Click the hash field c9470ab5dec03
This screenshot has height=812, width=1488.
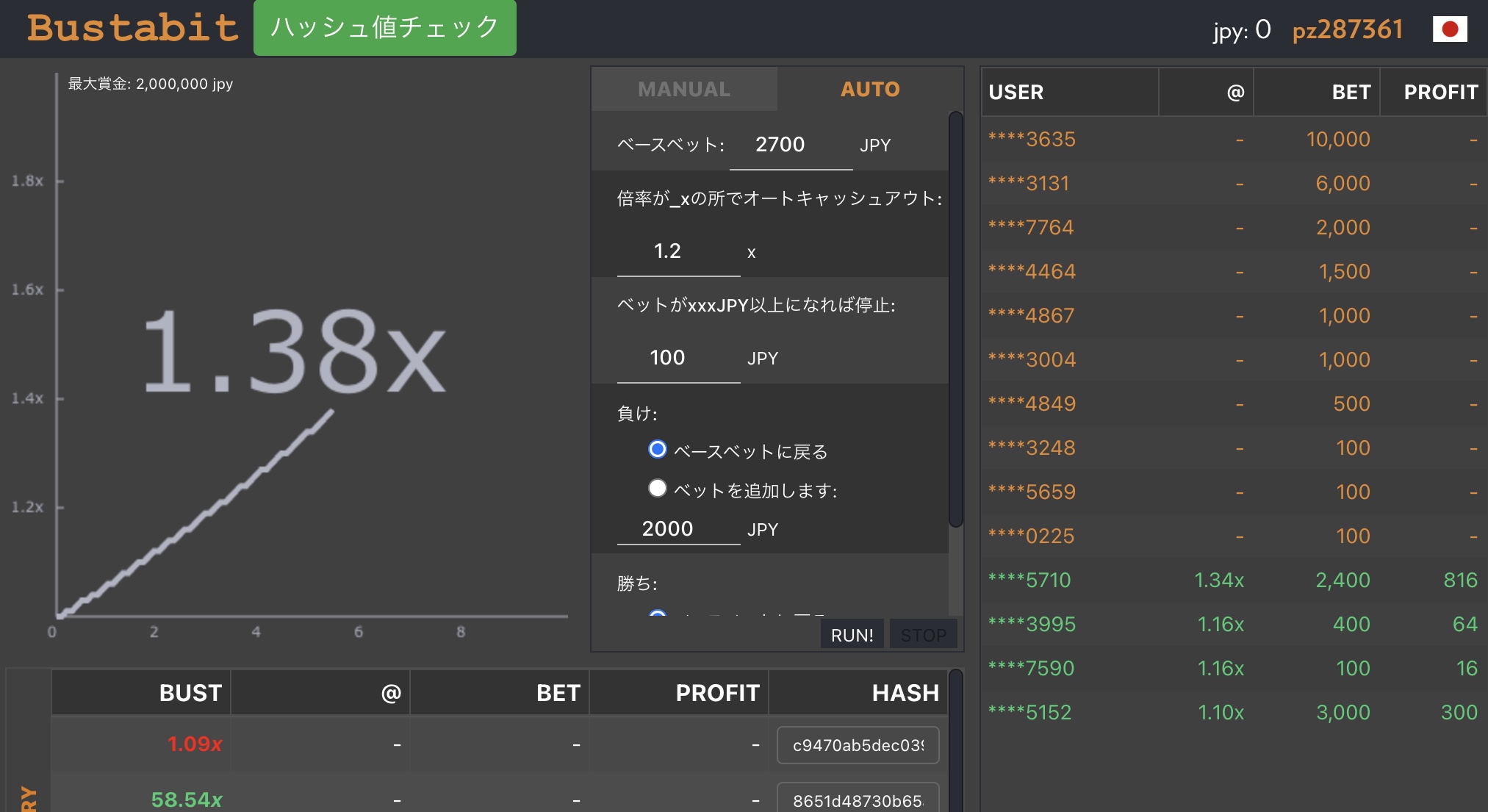point(858,745)
